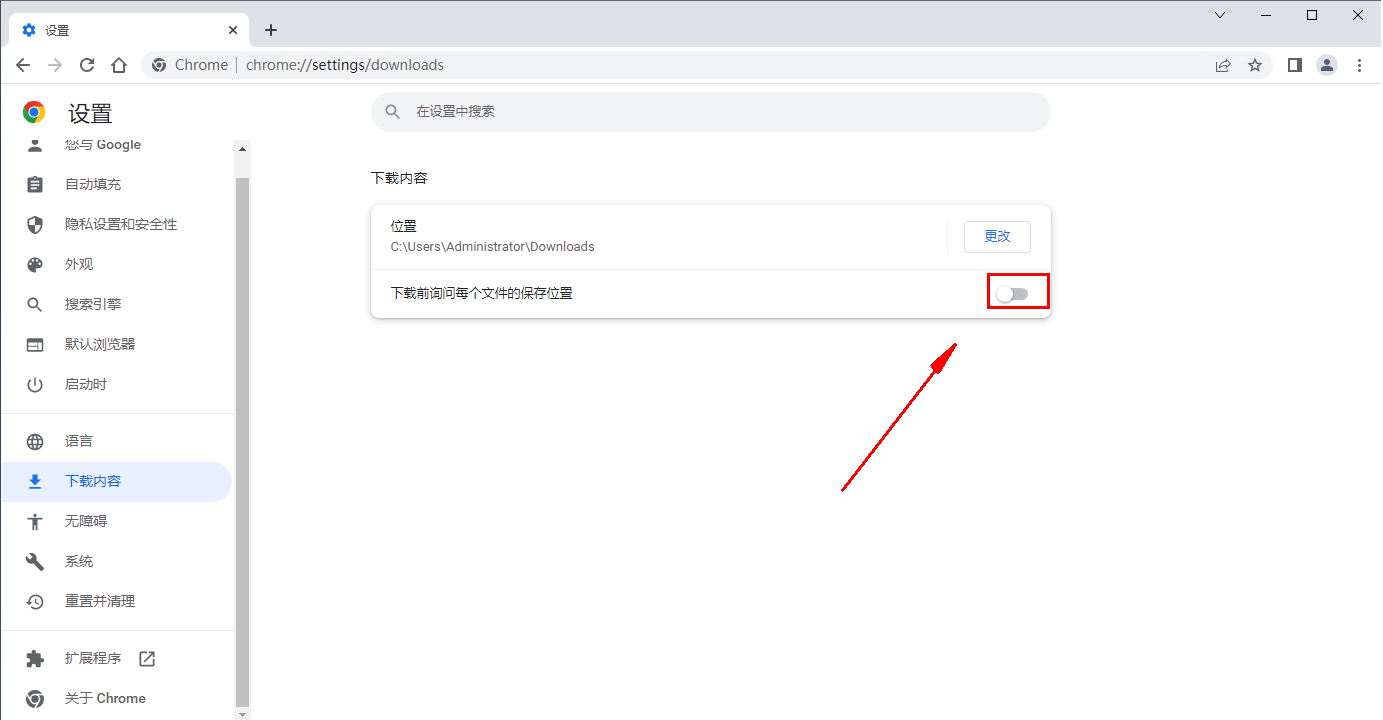Image resolution: width=1383 pixels, height=720 pixels.
Task: Click the Chrome logo next to 设置 heading
Action: pyautogui.click(x=34, y=112)
